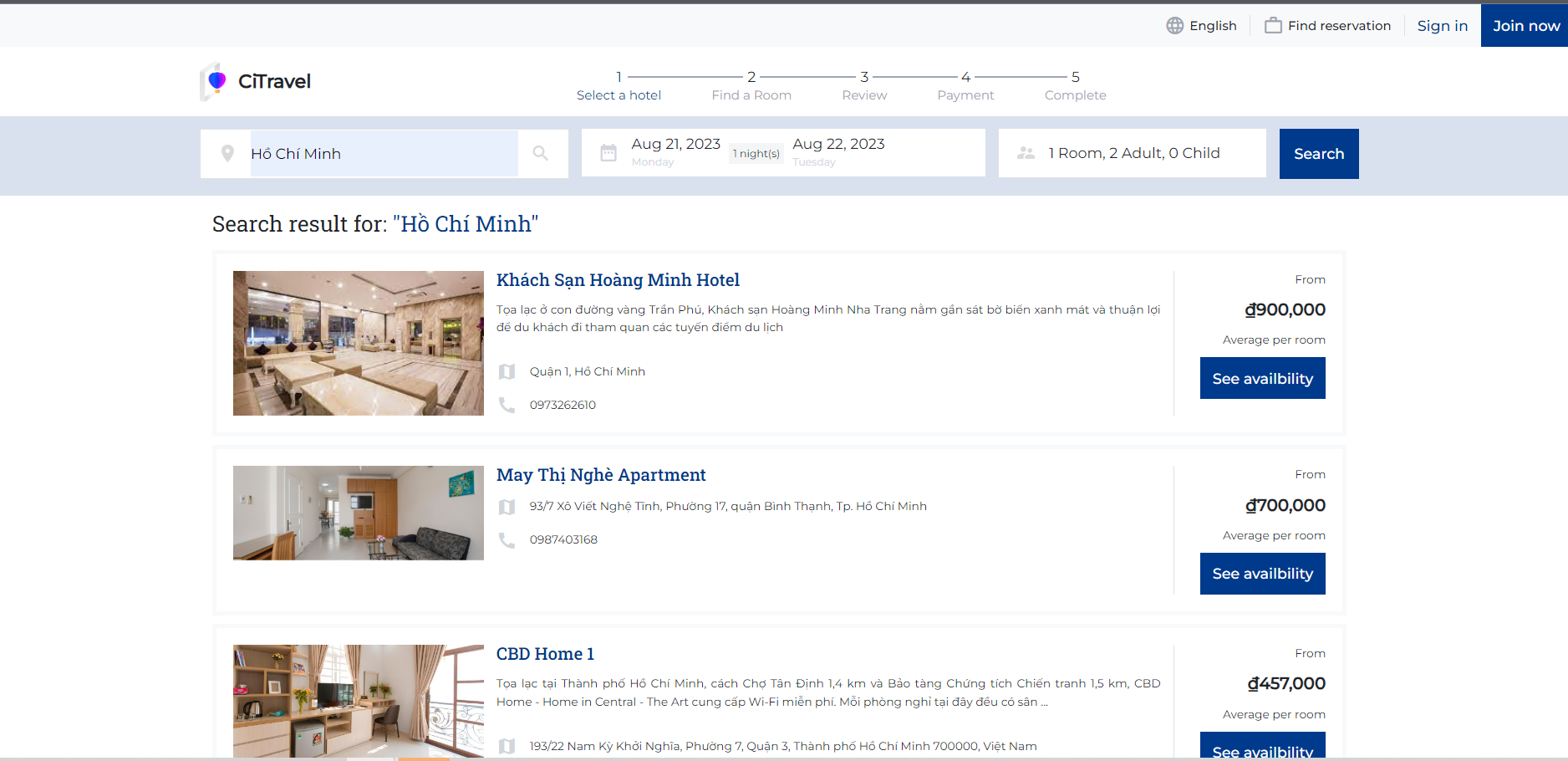Click the Search result for "Hồ Chí Minh" heading
This screenshot has width=1568, height=761.
375,224
